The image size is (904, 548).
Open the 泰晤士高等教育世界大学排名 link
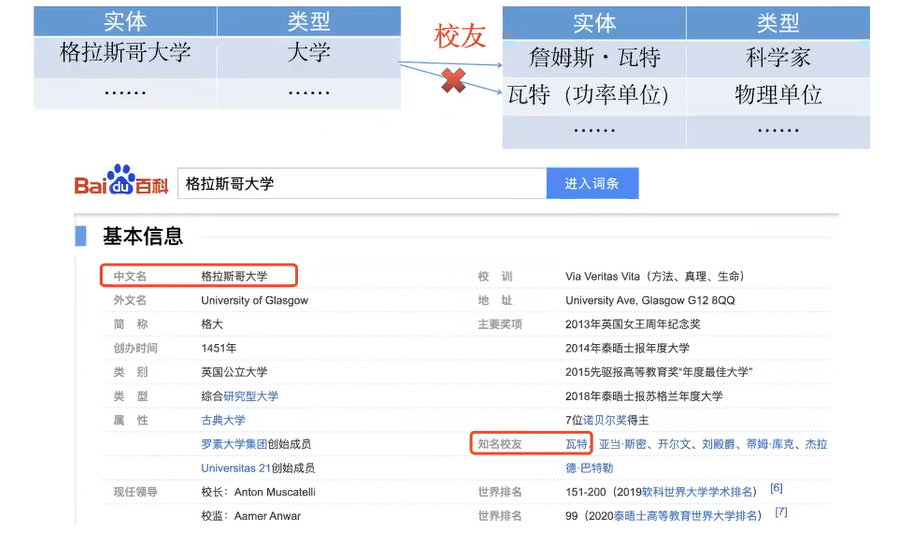tap(685, 516)
